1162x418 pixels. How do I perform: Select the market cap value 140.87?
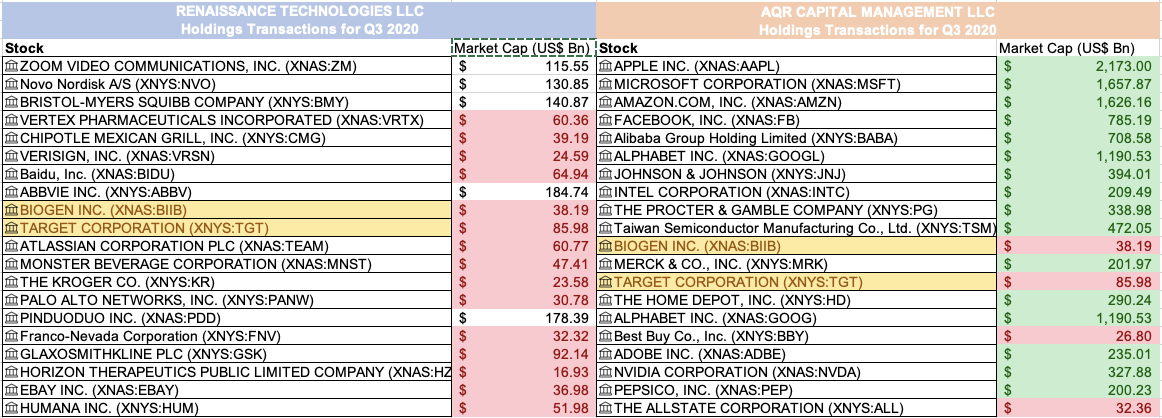click(x=524, y=102)
